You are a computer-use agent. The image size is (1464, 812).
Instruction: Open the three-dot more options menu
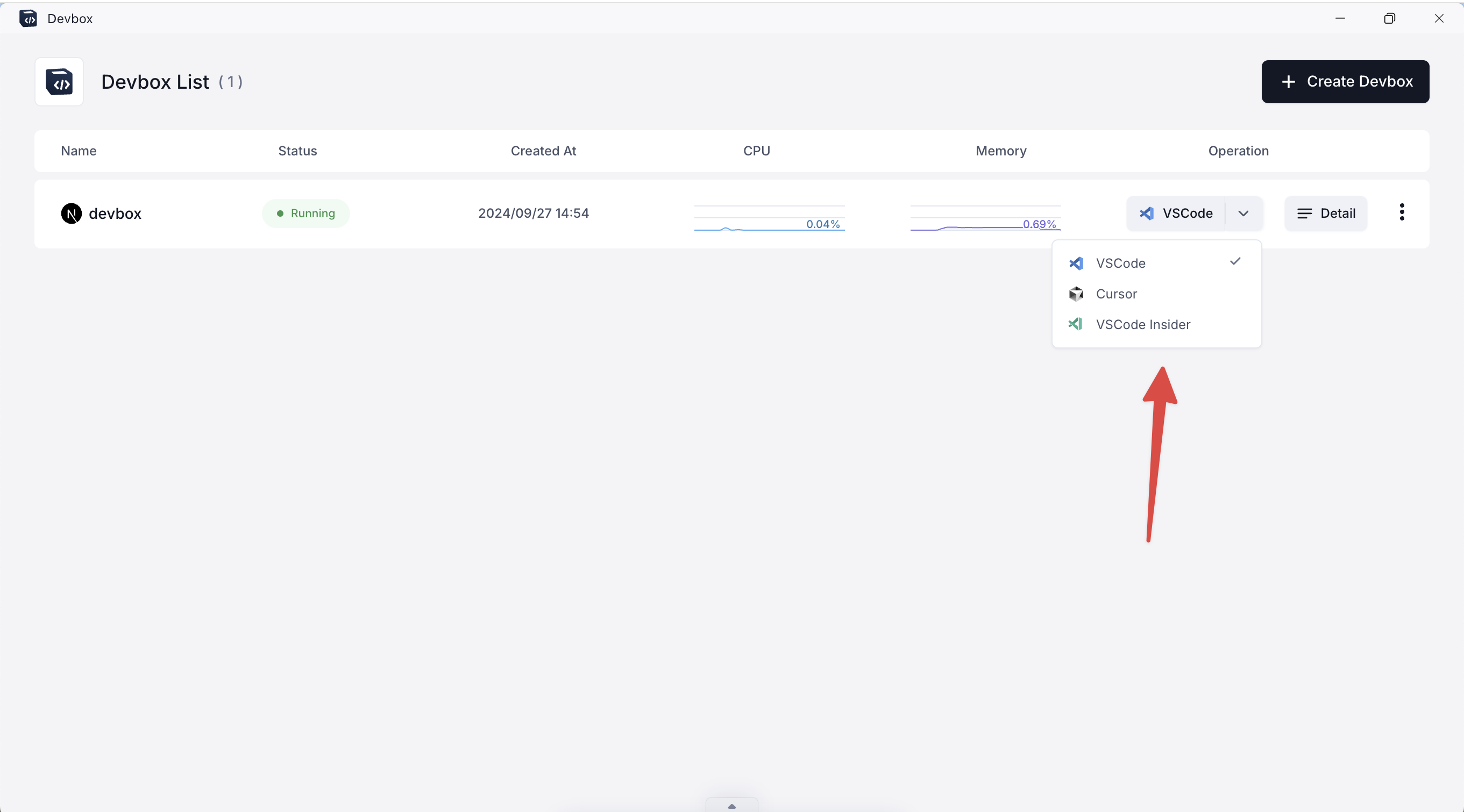(x=1402, y=212)
